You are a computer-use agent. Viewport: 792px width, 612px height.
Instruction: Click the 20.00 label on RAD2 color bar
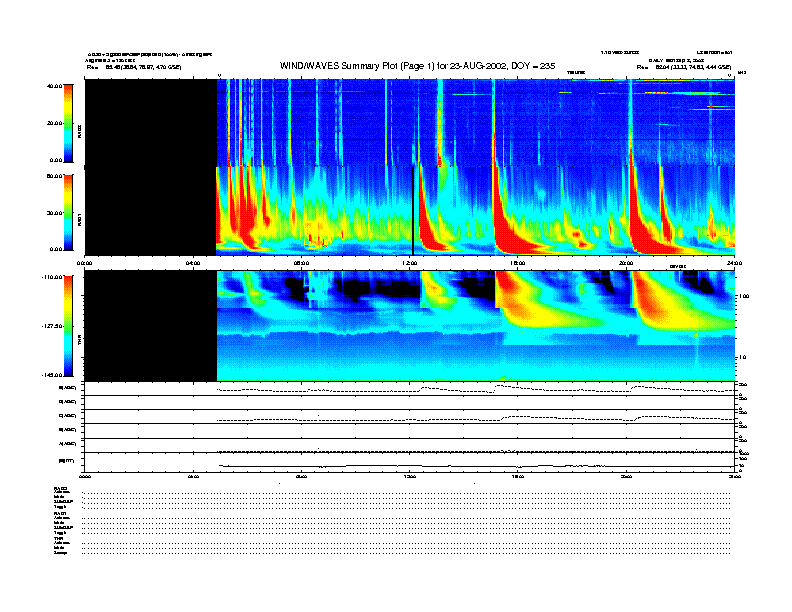pyautogui.click(x=55, y=123)
